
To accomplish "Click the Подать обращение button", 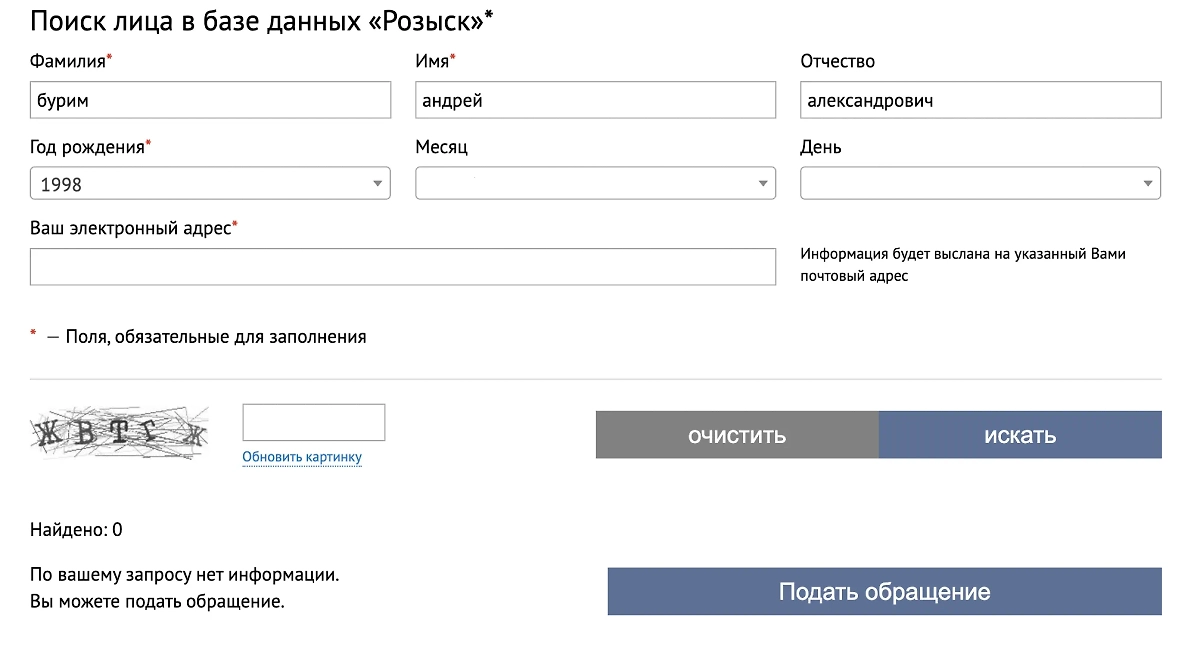I will 884,592.
